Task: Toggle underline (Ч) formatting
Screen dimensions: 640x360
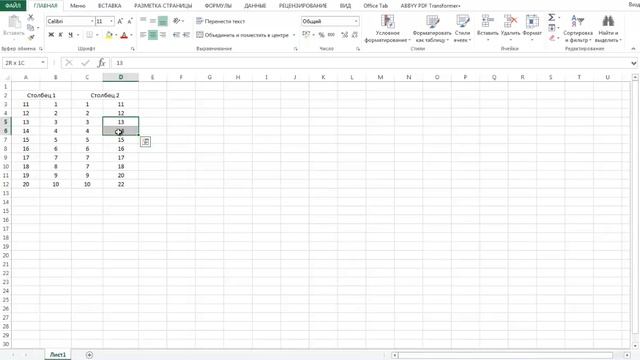Action: pos(70,35)
